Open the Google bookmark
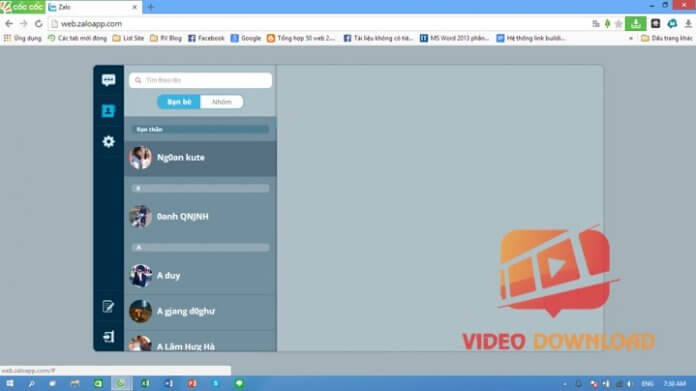 point(246,38)
